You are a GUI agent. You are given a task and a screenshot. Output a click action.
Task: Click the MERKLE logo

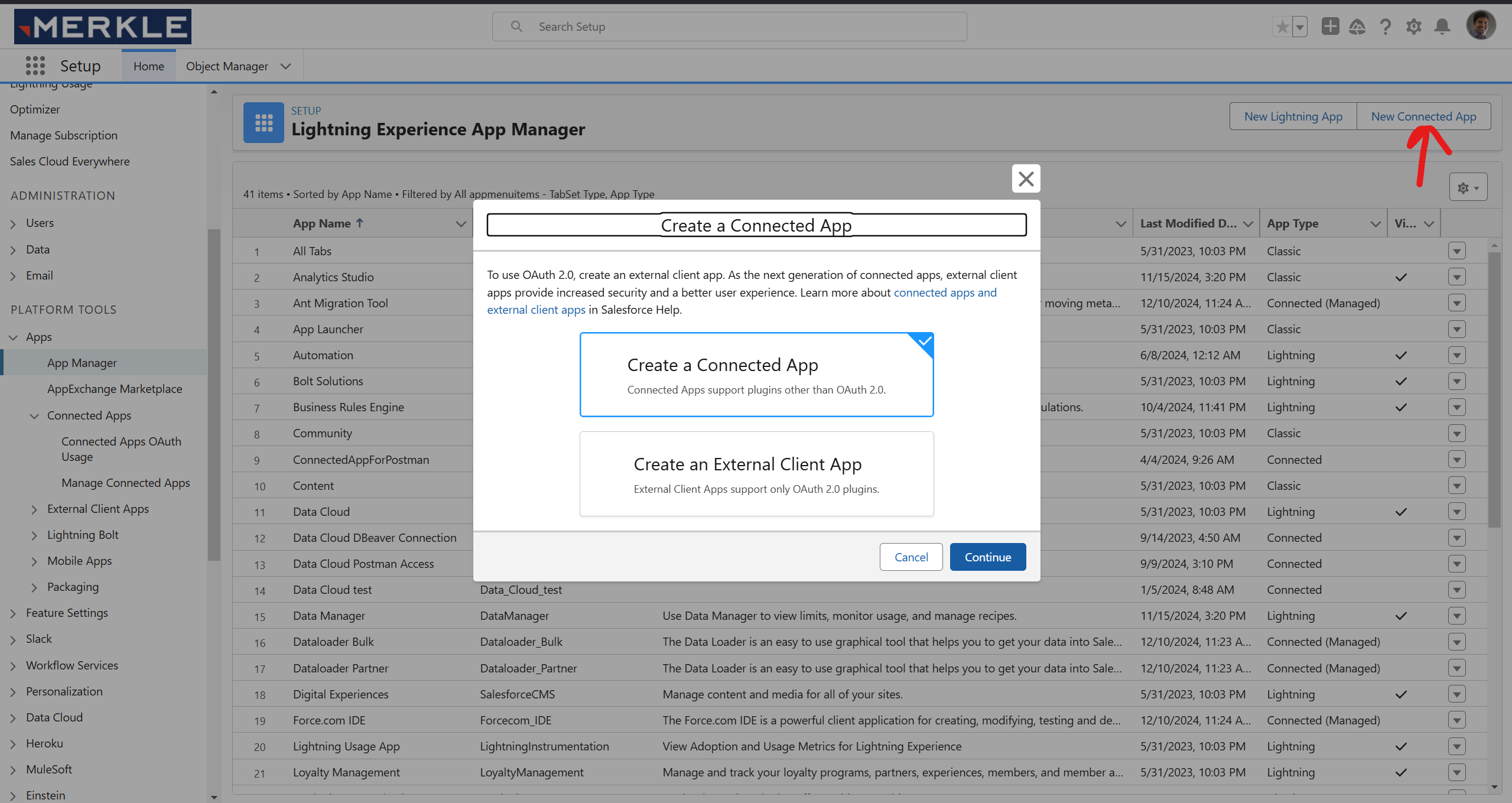click(x=103, y=27)
